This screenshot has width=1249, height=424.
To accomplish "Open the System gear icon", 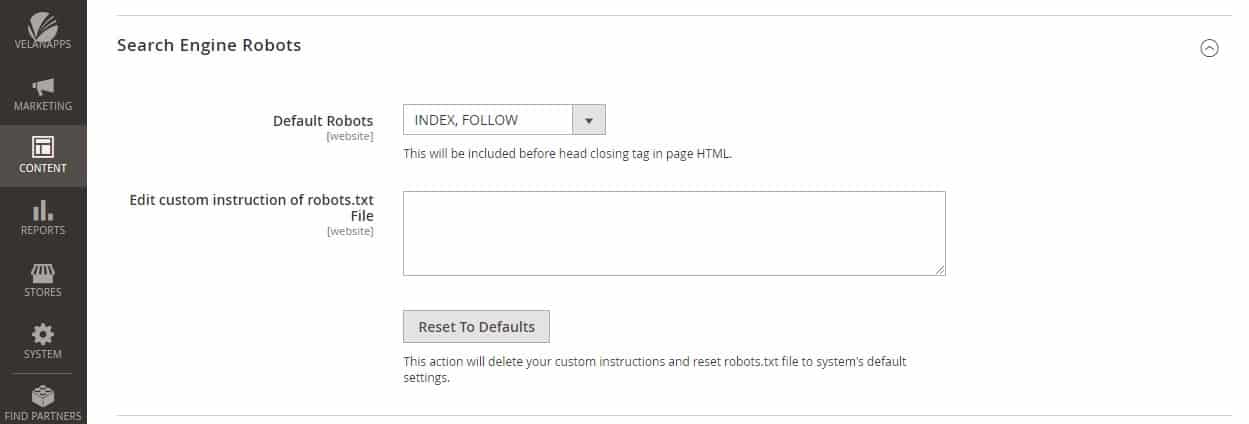I will [x=43, y=334].
